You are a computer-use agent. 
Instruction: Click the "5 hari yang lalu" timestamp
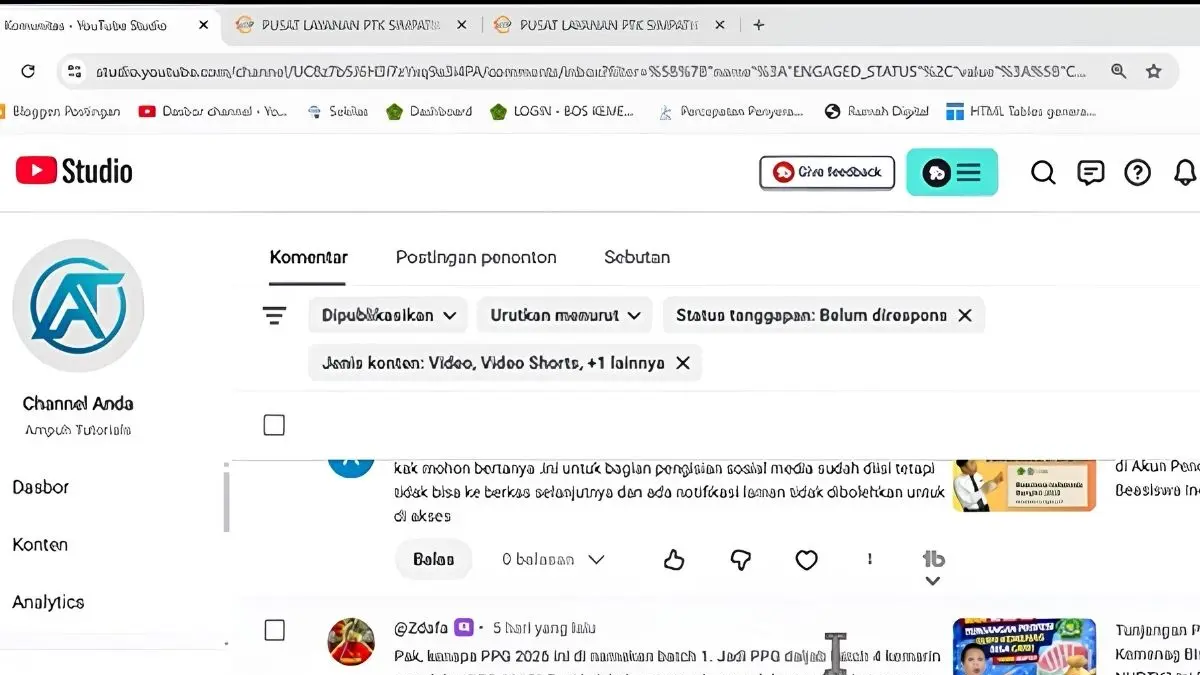pos(544,628)
